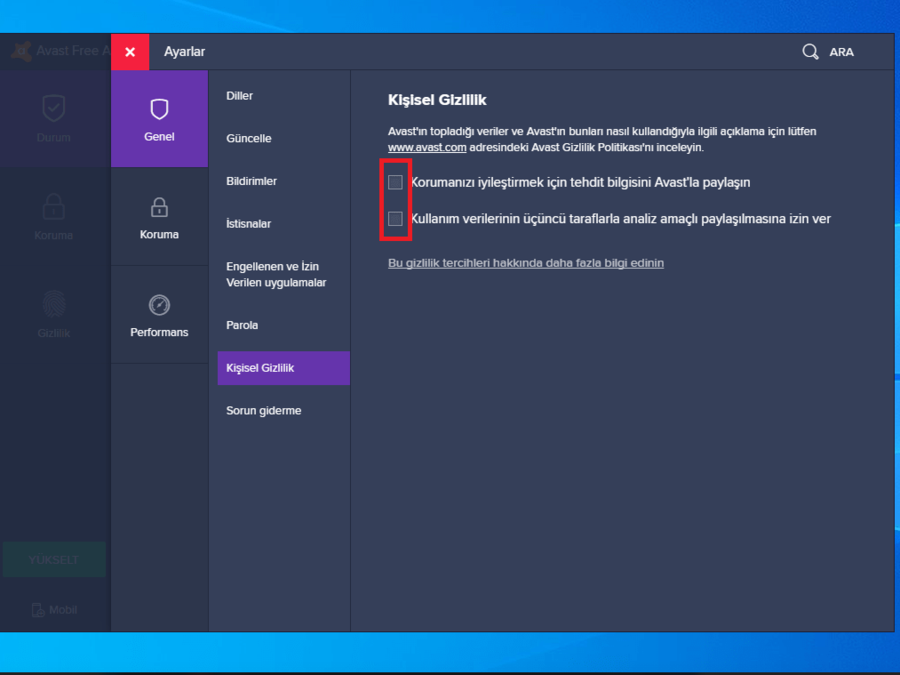The height and width of the screenshot is (675, 900).
Task: Enable third-party usage data sharing checkbox
Action: tap(395, 219)
